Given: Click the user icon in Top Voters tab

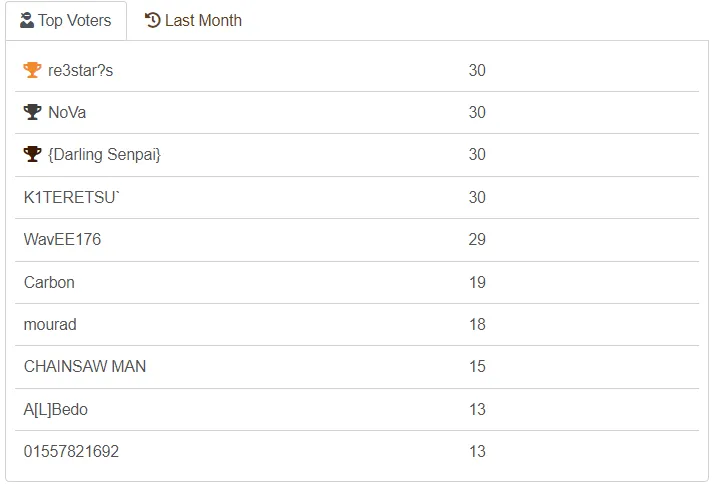Looking at the screenshot, I should 27,20.
